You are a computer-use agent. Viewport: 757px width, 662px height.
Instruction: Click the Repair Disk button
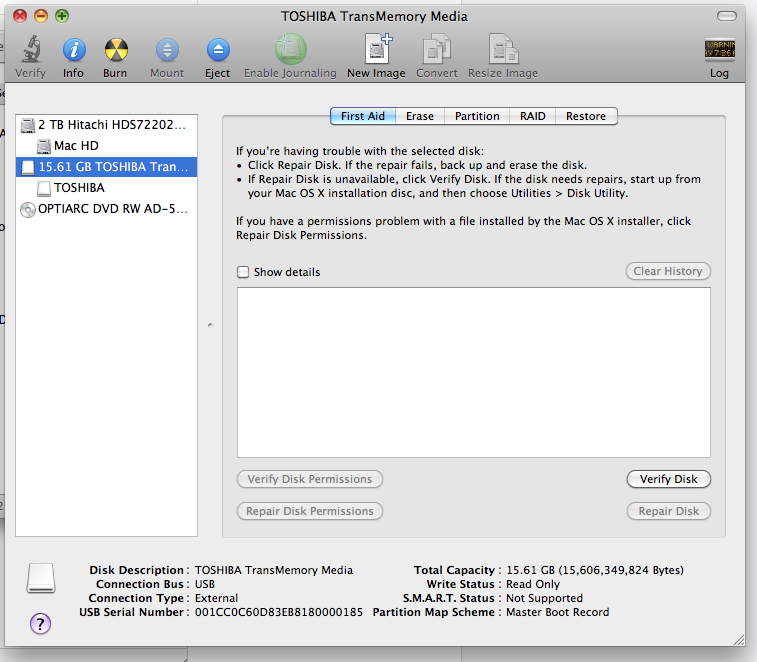pyautogui.click(x=669, y=511)
